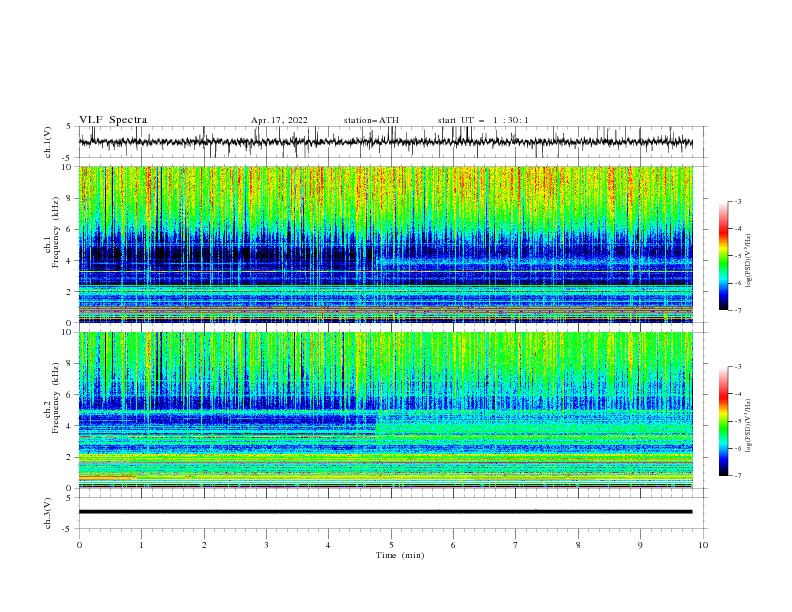792x612 pixels.
Task: Click the ch.3 flat black waveform trace
Action: coord(385,512)
